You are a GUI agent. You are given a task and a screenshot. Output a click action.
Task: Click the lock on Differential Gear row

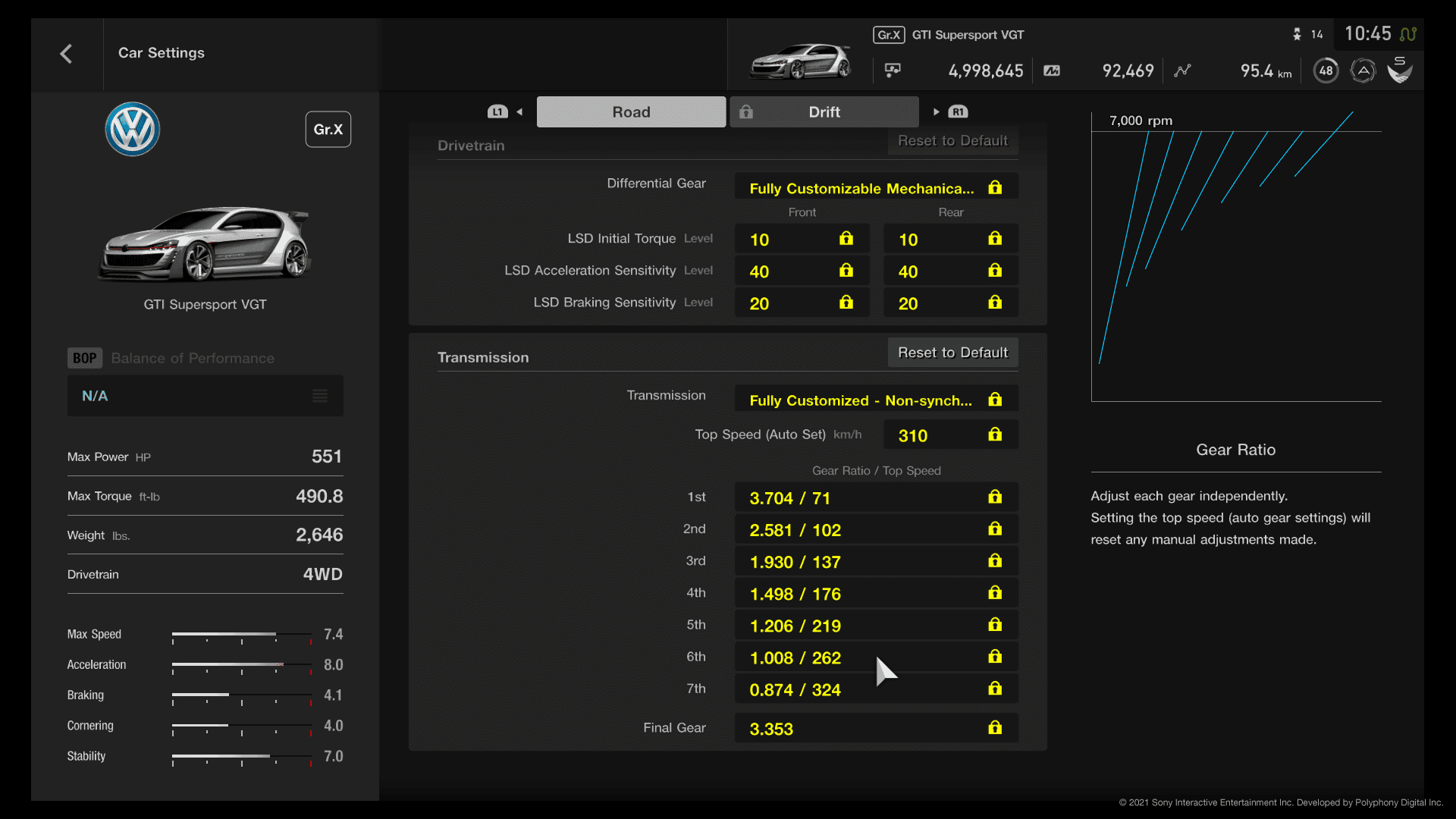(x=995, y=187)
